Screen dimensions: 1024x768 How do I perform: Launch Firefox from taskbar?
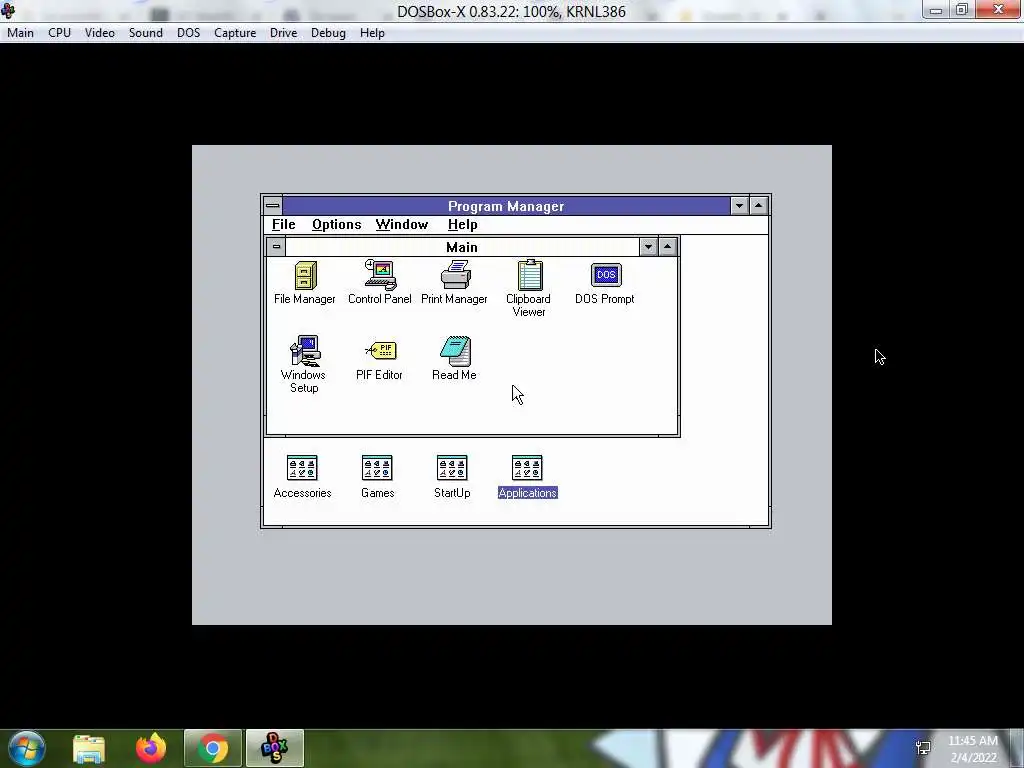(151, 748)
